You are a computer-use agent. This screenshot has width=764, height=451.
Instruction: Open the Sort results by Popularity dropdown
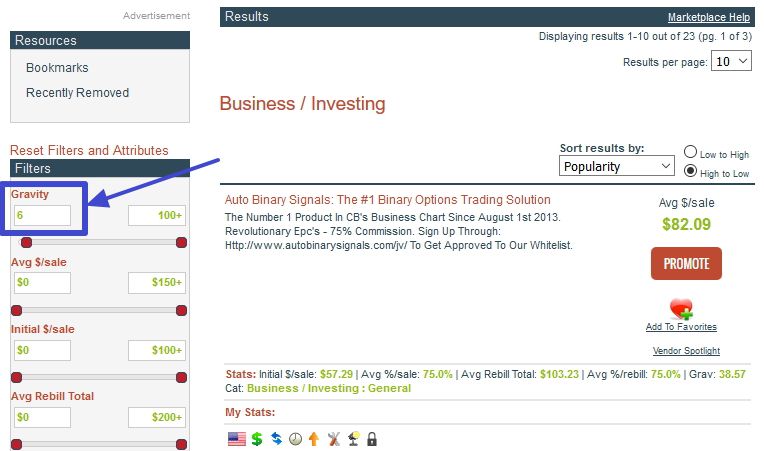pyautogui.click(x=616, y=166)
